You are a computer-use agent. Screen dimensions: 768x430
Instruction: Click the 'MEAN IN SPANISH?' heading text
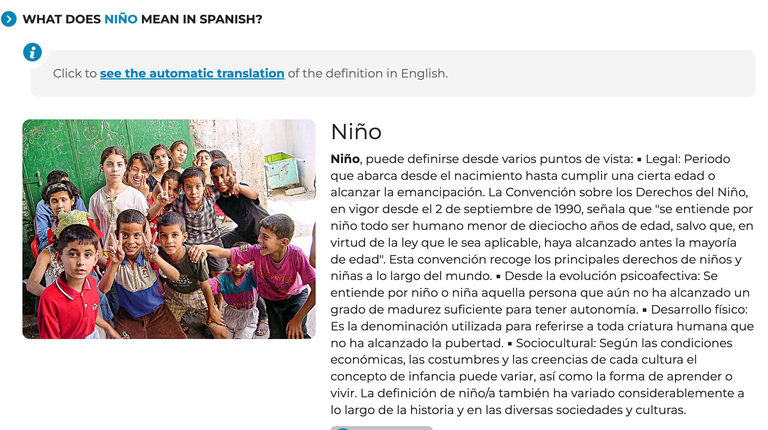click(x=202, y=19)
